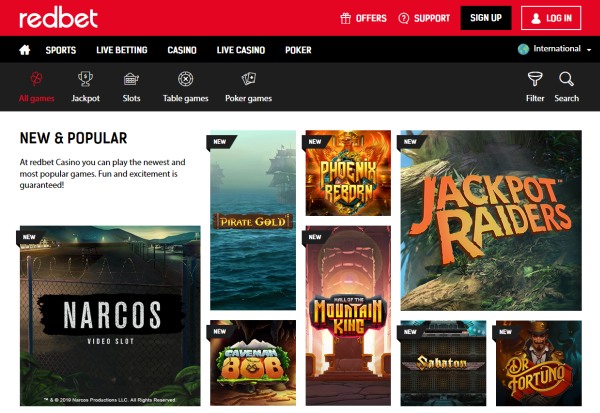Expand the International region dropdown arrow
The image size is (600, 413).
589,50
